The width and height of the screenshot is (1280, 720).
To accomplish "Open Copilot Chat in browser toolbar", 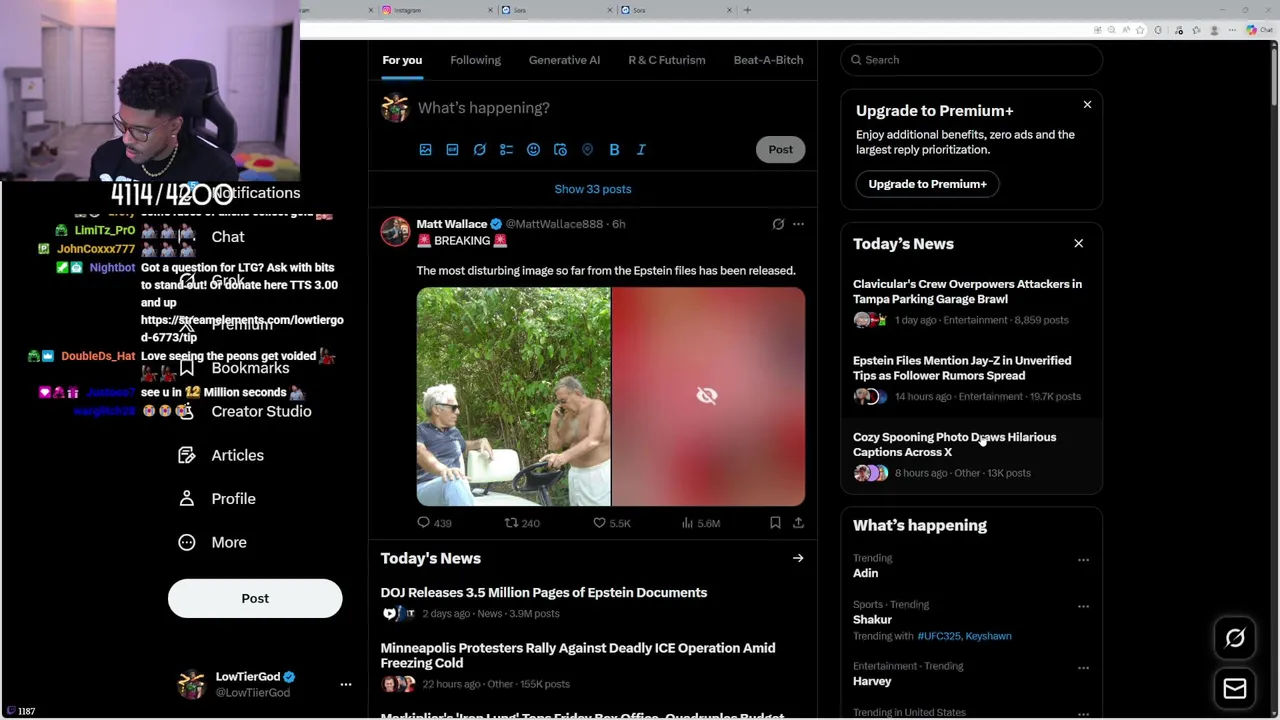I will [1258, 30].
